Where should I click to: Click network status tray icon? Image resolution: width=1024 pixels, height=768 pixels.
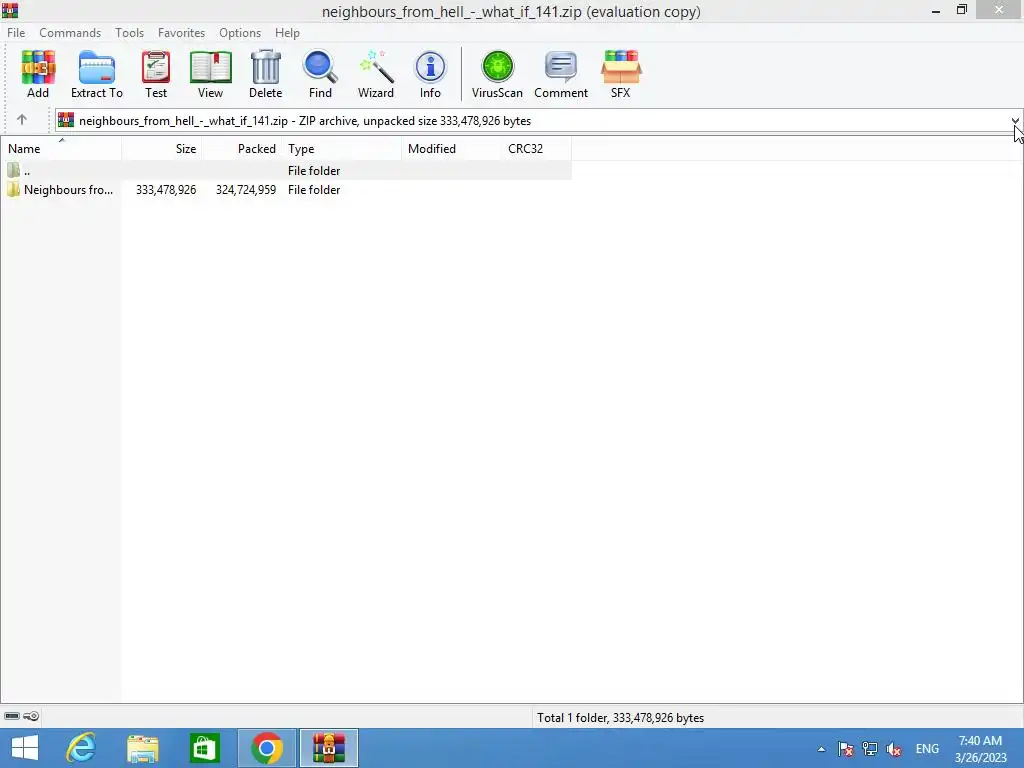[x=870, y=749]
